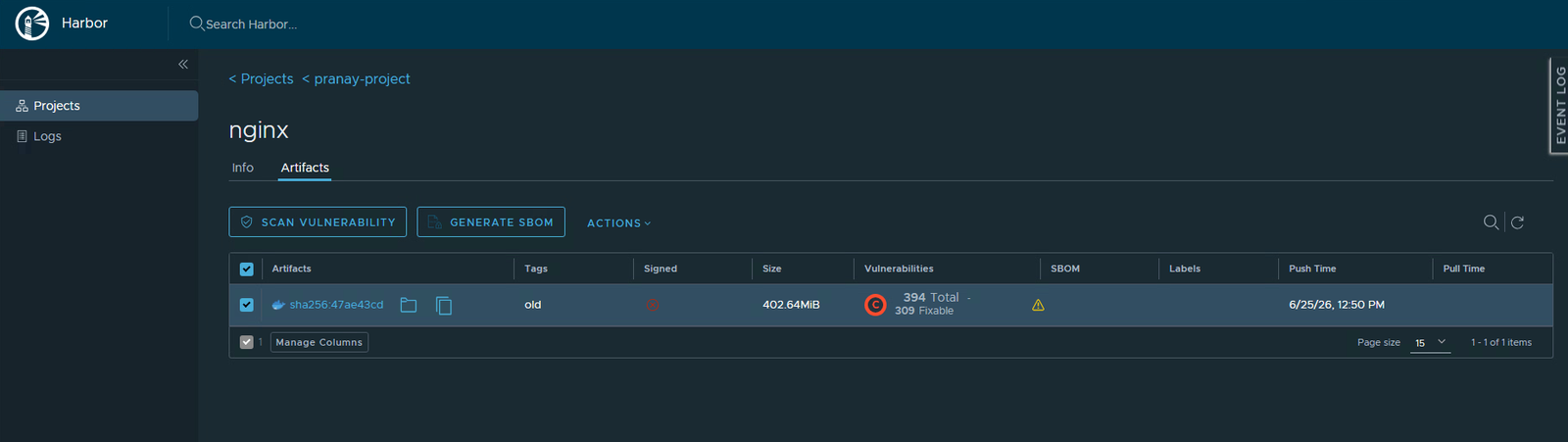Open artifact filter search magnifier icon
The height and width of the screenshot is (442, 1568).
coord(1491,222)
